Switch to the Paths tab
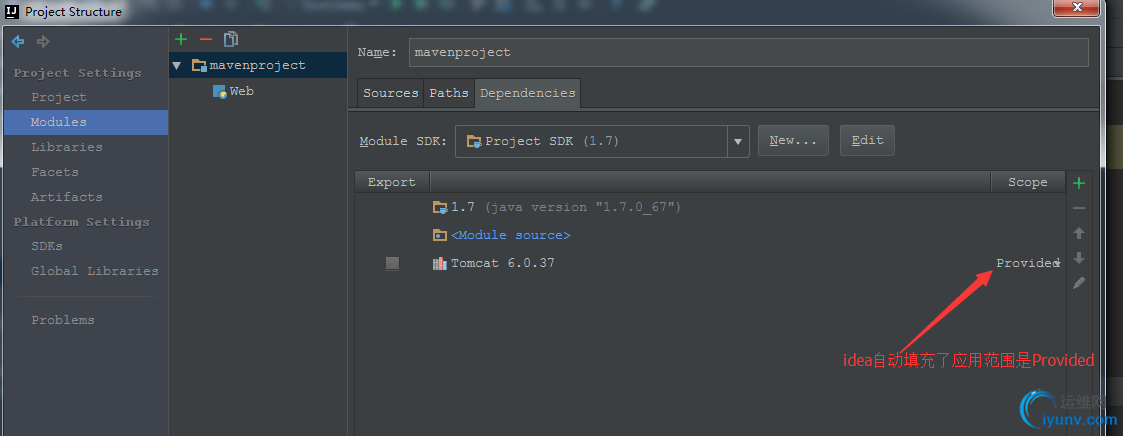The image size is (1123, 436). 449,93
